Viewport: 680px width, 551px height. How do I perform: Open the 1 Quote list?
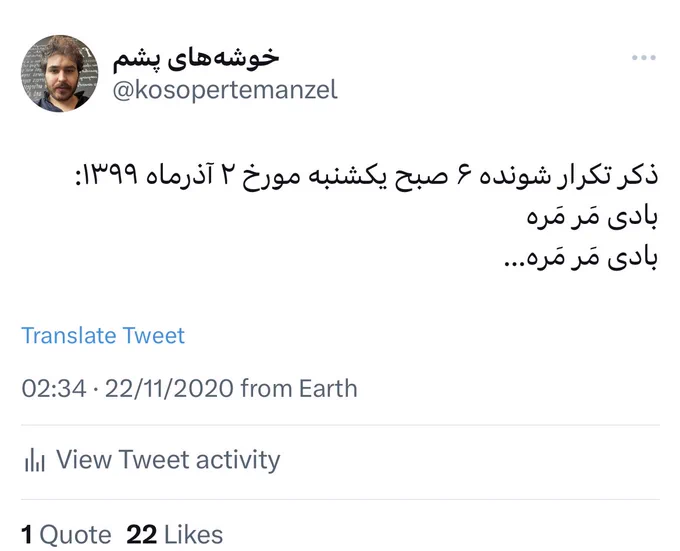click(x=66, y=535)
